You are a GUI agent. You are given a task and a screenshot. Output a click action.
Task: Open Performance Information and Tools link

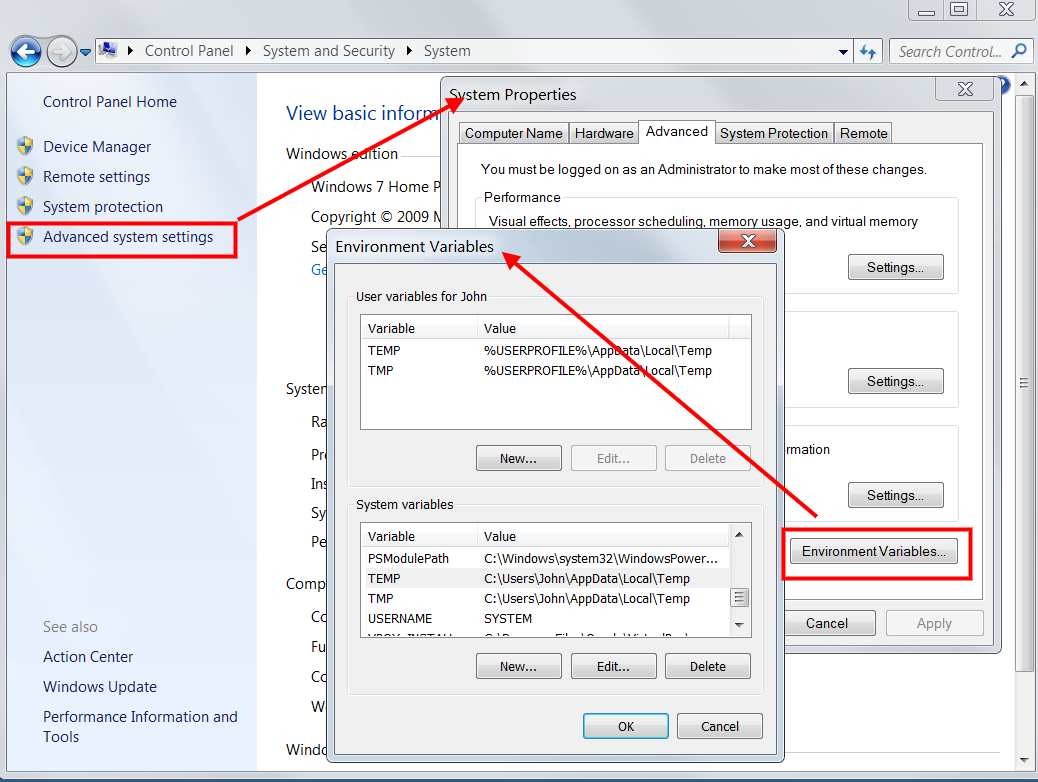pyautogui.click(x=140, y=726)
